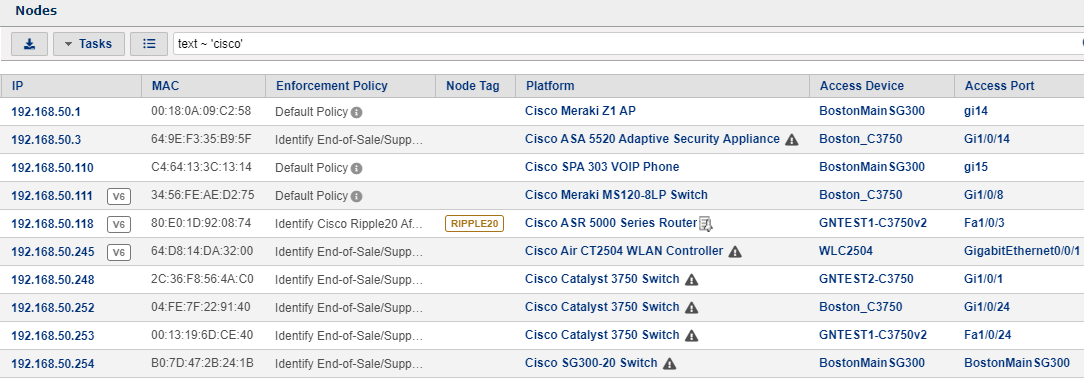Open access port Gi1/0/14
Viewport: 1084px width, 378px height.
(x=987, y=139)
